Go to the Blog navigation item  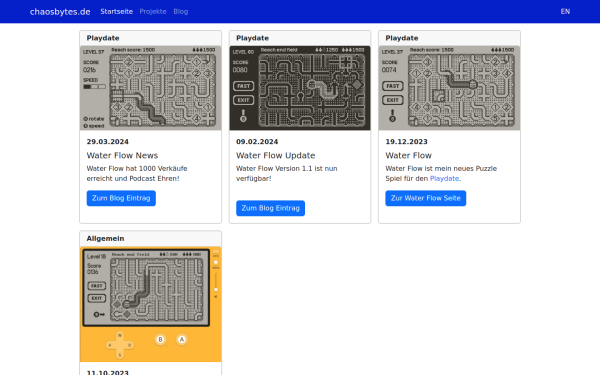[x=181, y=11]
